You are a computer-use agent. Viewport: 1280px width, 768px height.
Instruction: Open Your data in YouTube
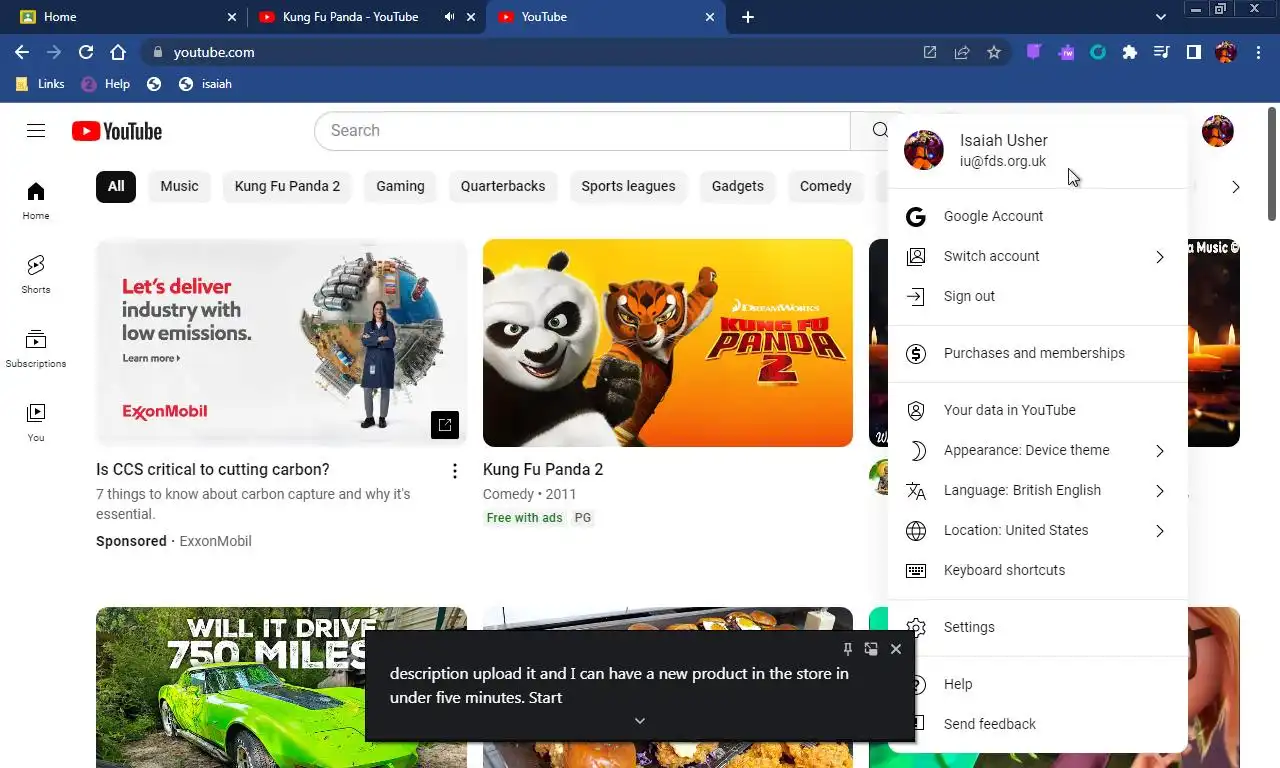tap(1038, 410)
